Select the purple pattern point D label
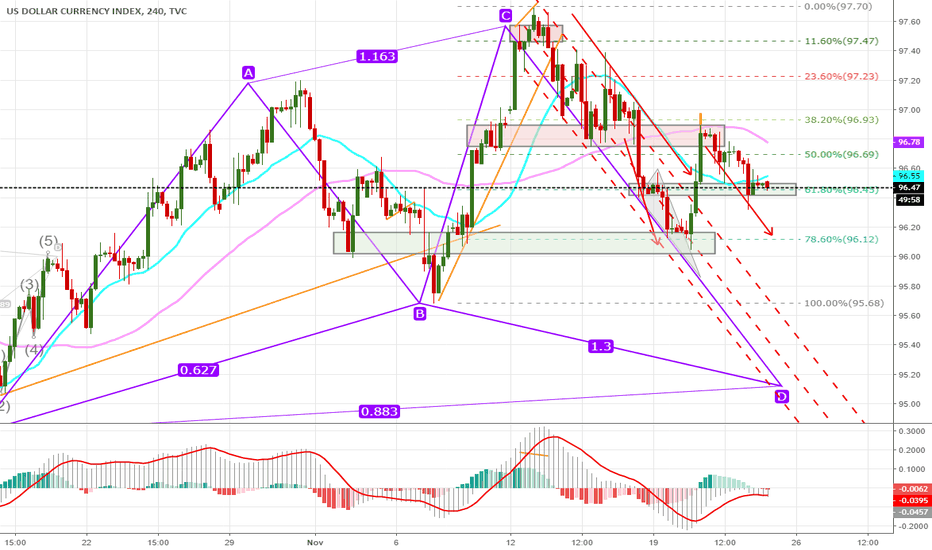932x550 pixels. point(782,397)
